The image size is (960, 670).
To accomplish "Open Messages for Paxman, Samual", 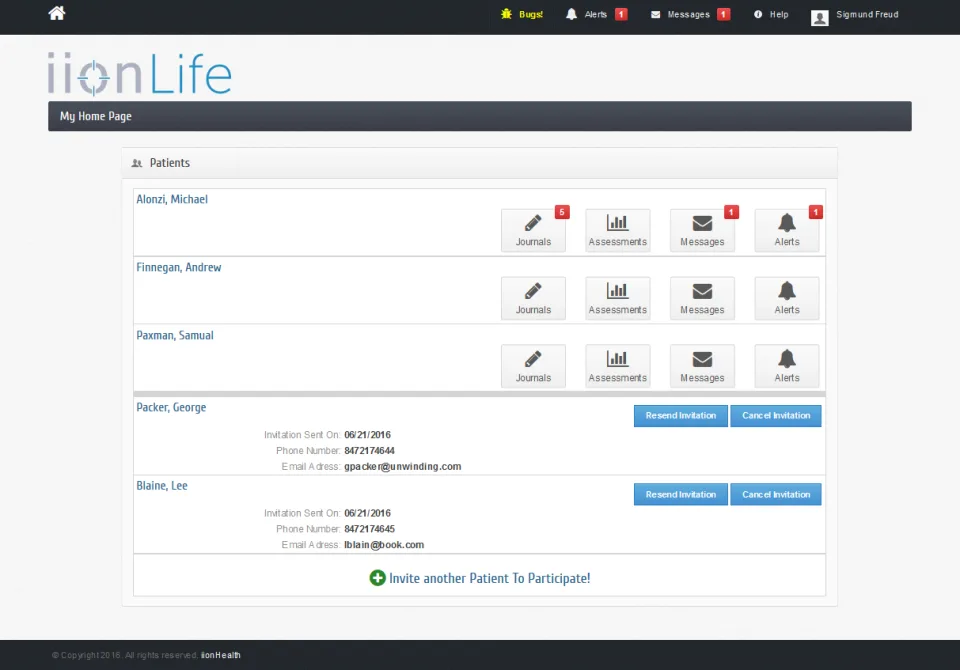I will 702,366.
